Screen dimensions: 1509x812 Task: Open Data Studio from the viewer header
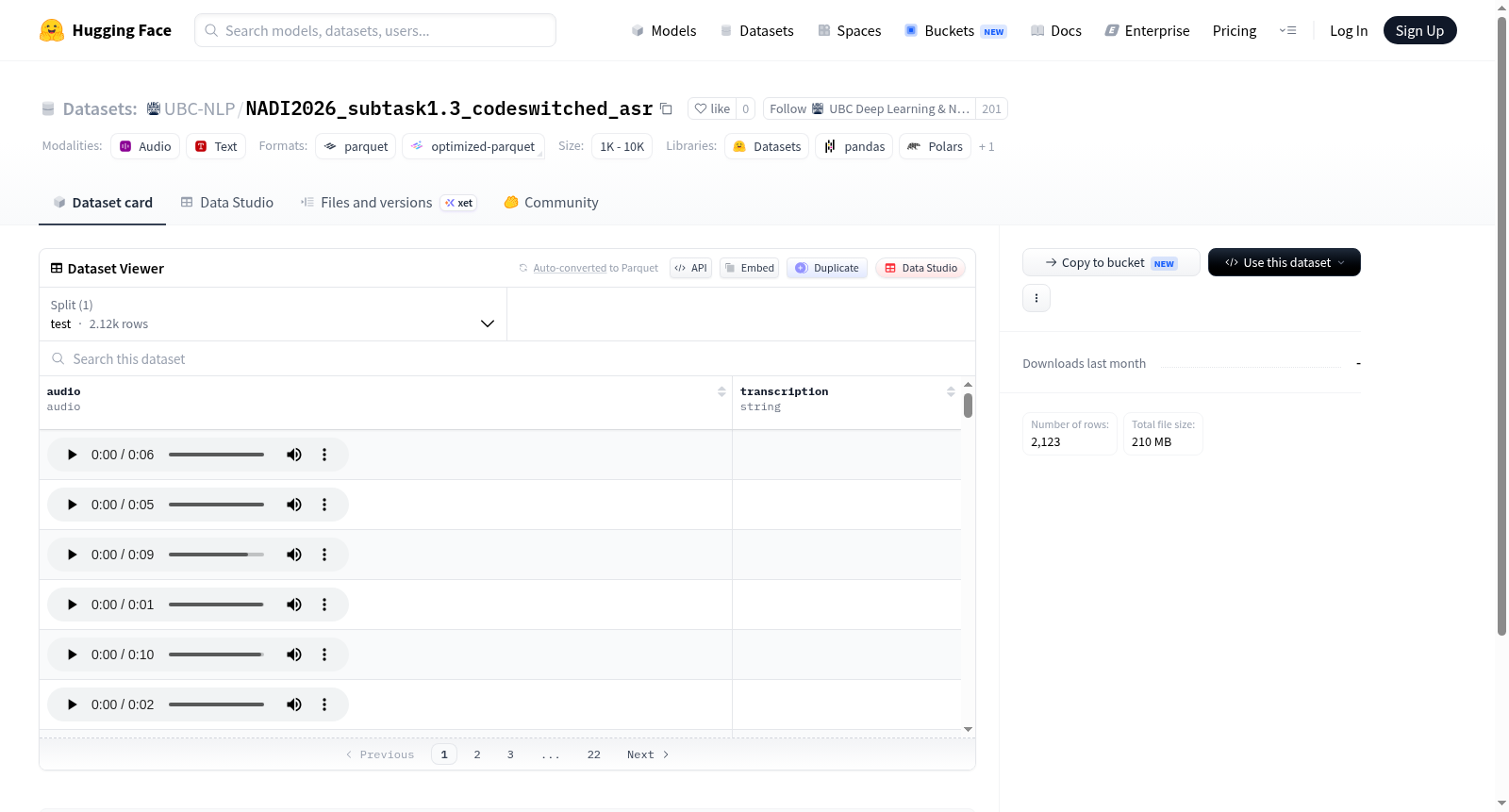click(x=920, y=268)
